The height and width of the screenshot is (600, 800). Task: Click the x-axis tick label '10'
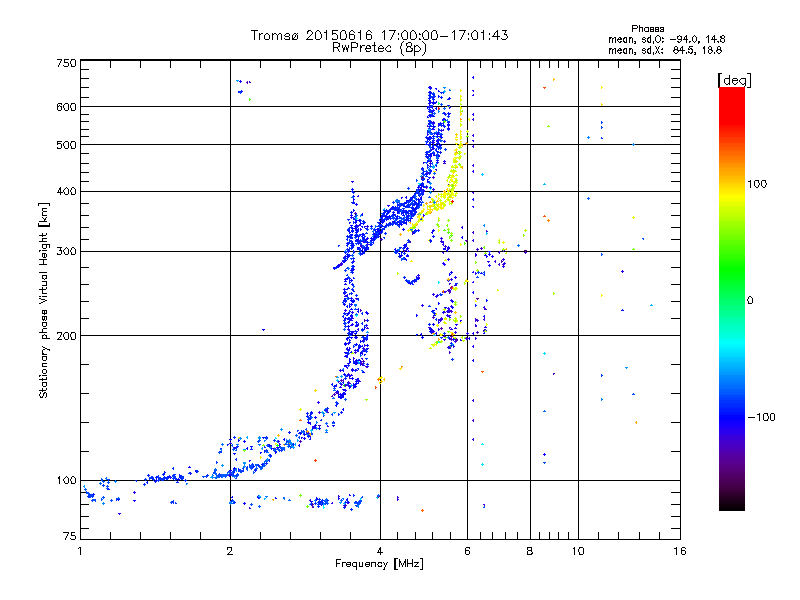[x=578, y=551]
